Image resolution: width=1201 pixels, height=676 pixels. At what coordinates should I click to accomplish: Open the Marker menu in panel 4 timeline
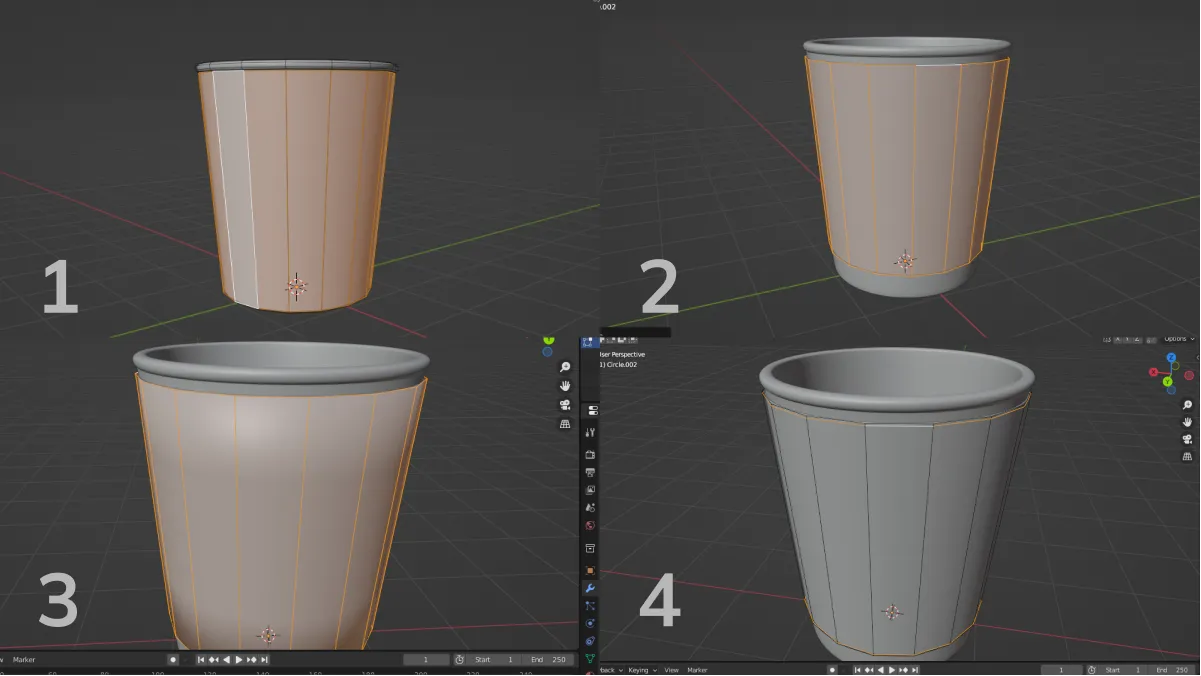click(x=697, y=670)
